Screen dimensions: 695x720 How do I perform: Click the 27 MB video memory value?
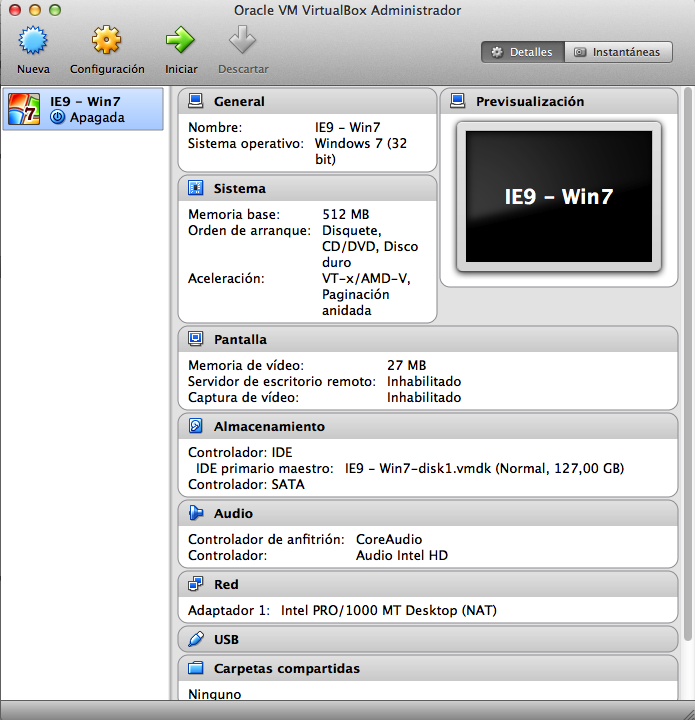click(406, 365)
